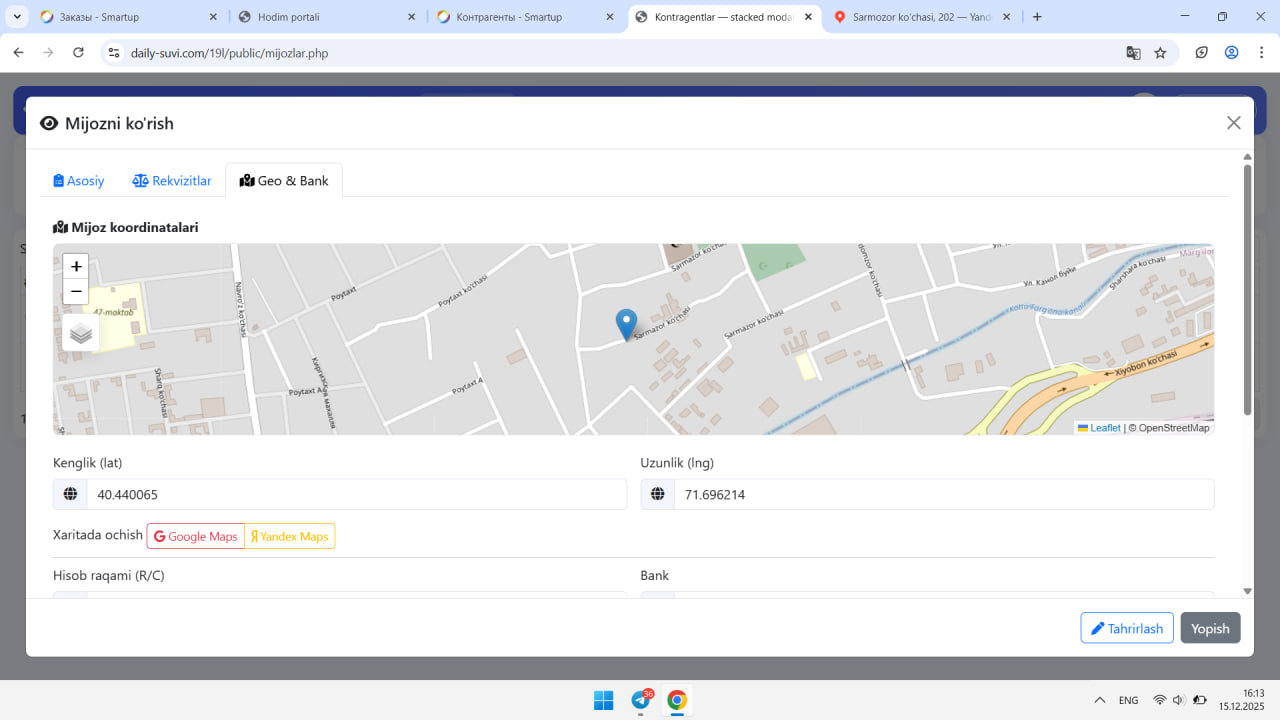The height and width of the screenshot is (720, 1280).
Task: Zoom in on the map
Action: pos(76,267)
